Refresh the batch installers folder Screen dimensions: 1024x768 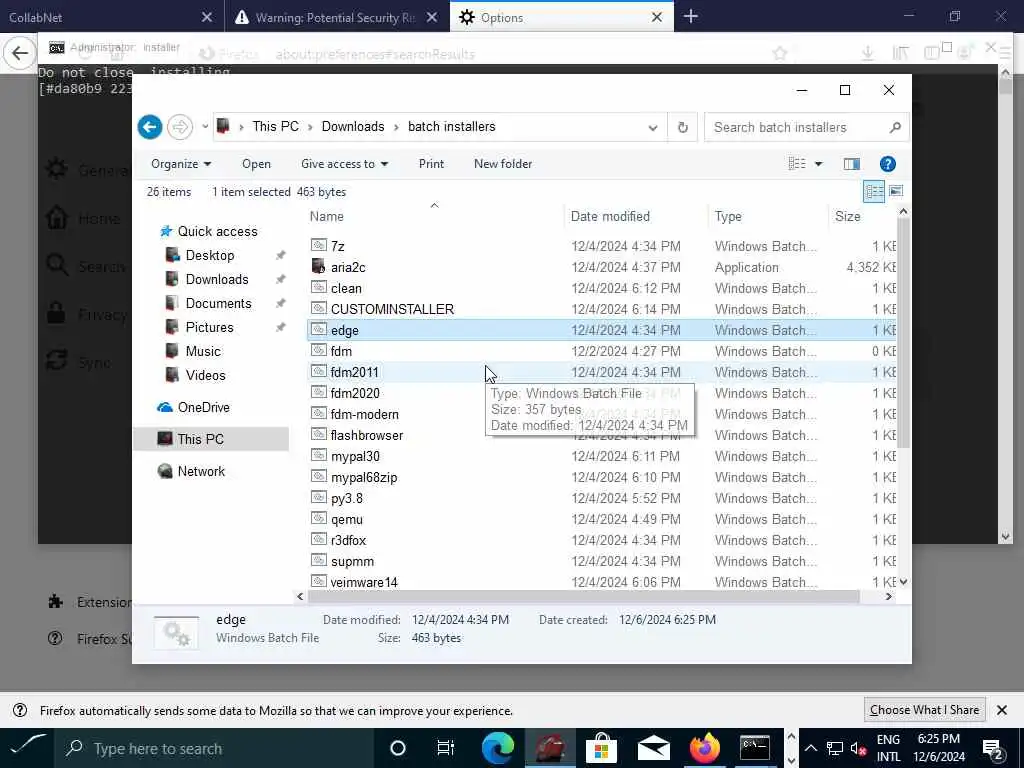[x=682, y=127]
